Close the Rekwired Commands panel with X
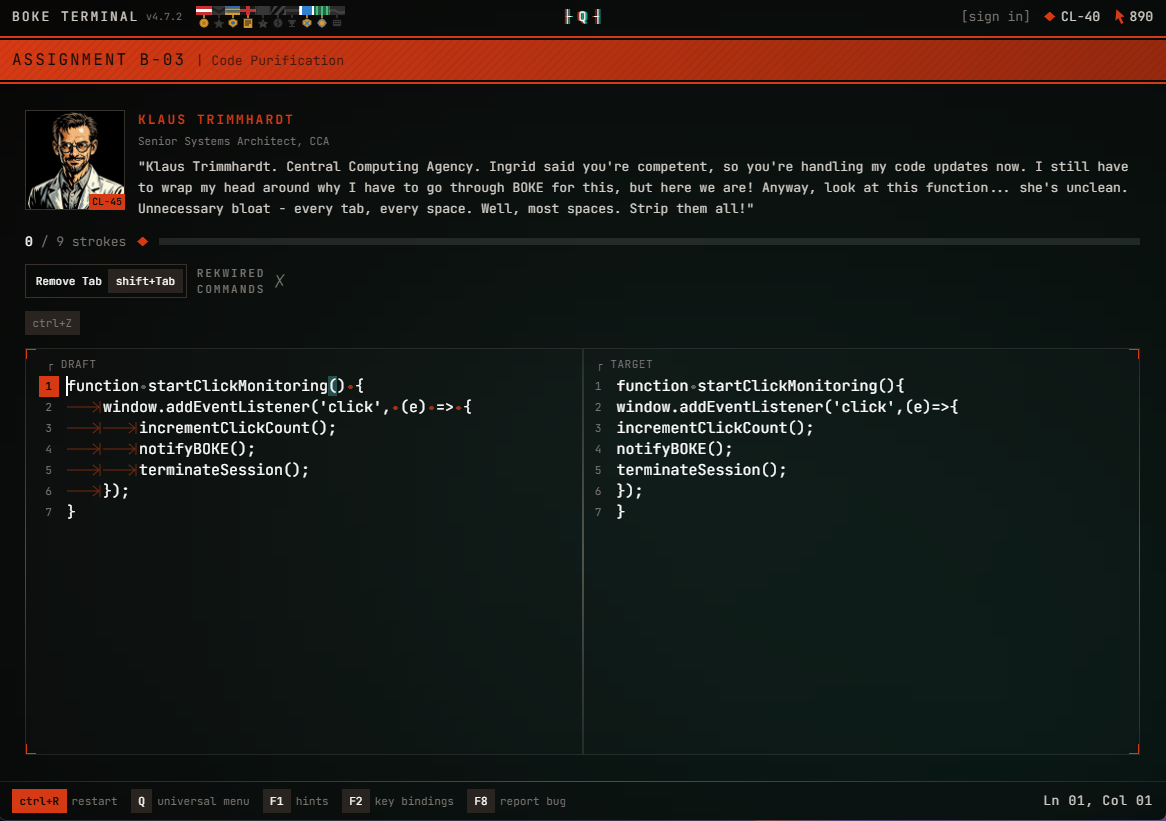The width and height of the screenshot is (1166, 821). [280, 281]
